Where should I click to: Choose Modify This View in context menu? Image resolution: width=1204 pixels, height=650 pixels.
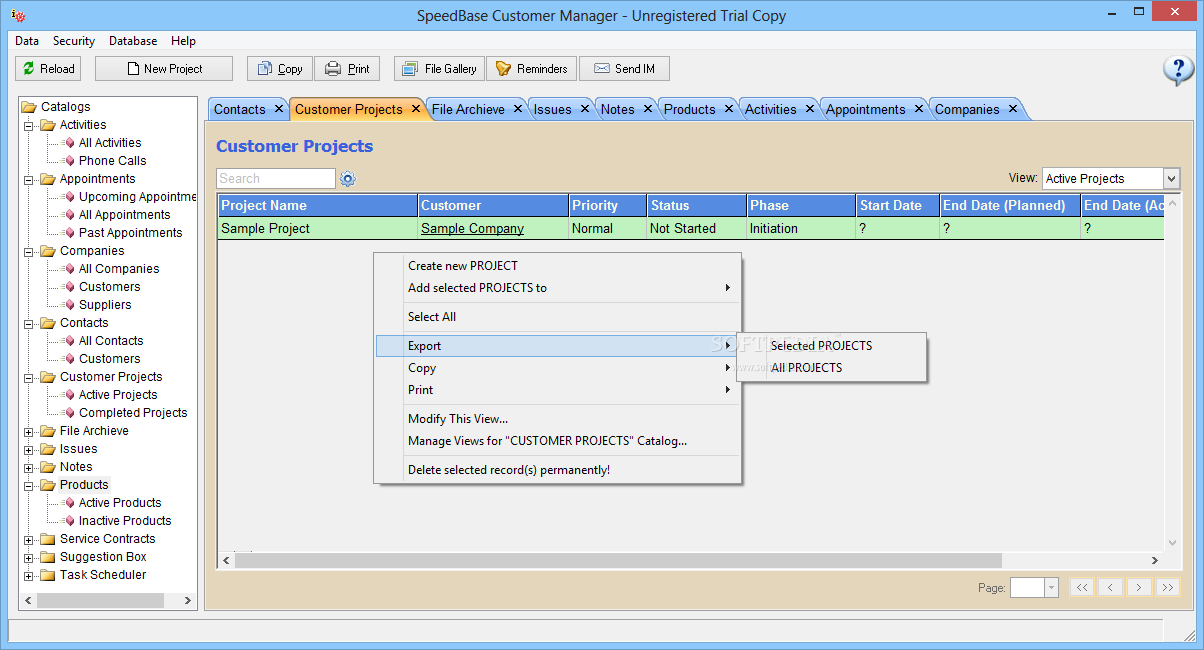click(558, 419)
